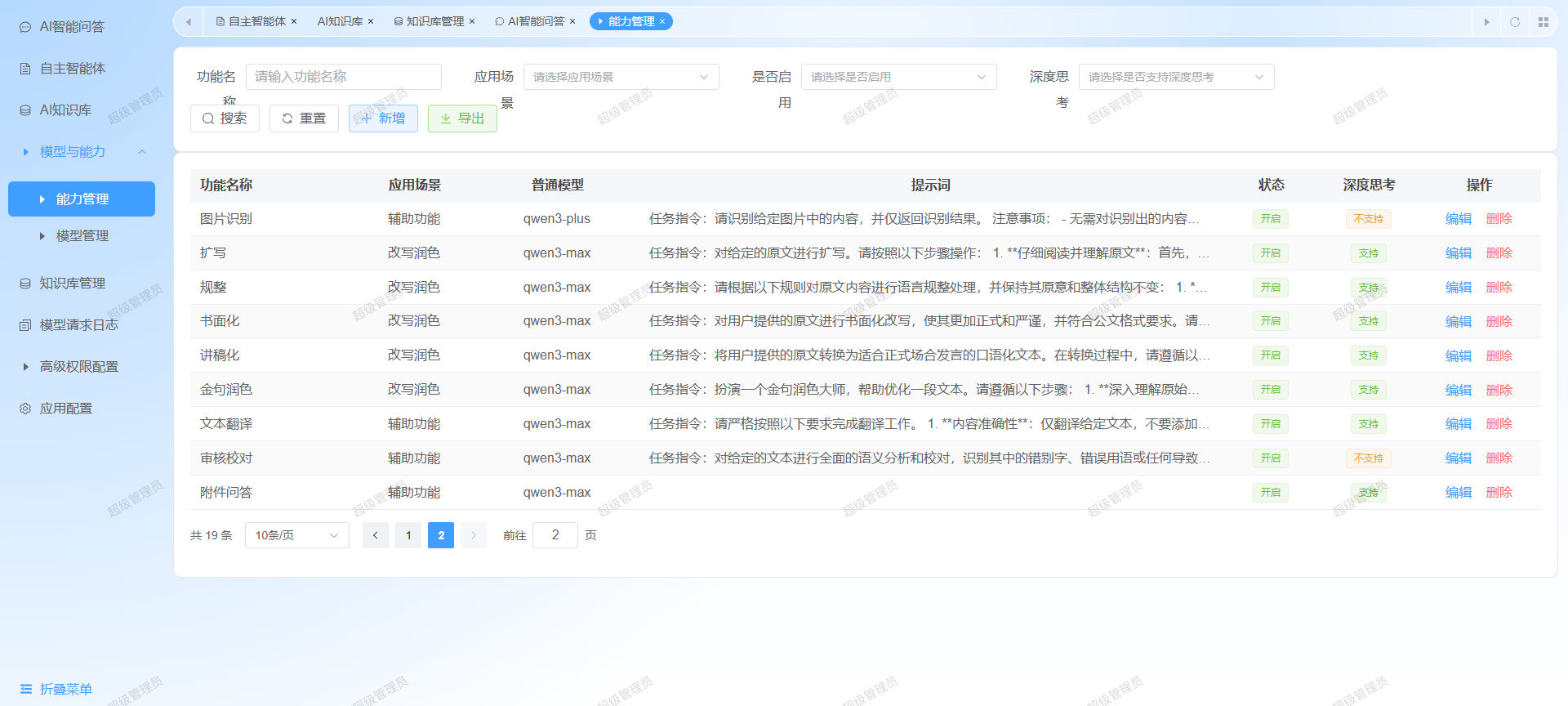Image resolution: width=1568 pixels, height=706 pixels.
Task: Click 功能名称 column header
Action: pyautogui.click(x=226, y=185)
